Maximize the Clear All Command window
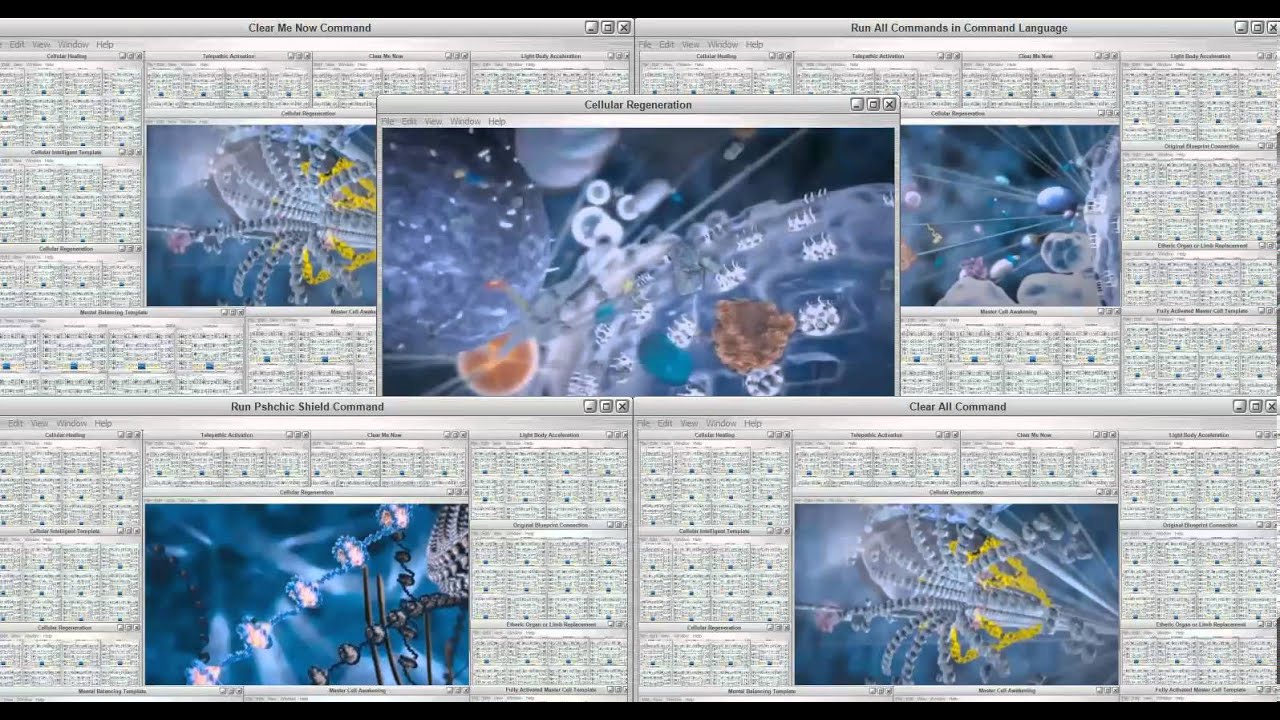1280x720 pixels. pyautogui.click(x=1256, y=406)
